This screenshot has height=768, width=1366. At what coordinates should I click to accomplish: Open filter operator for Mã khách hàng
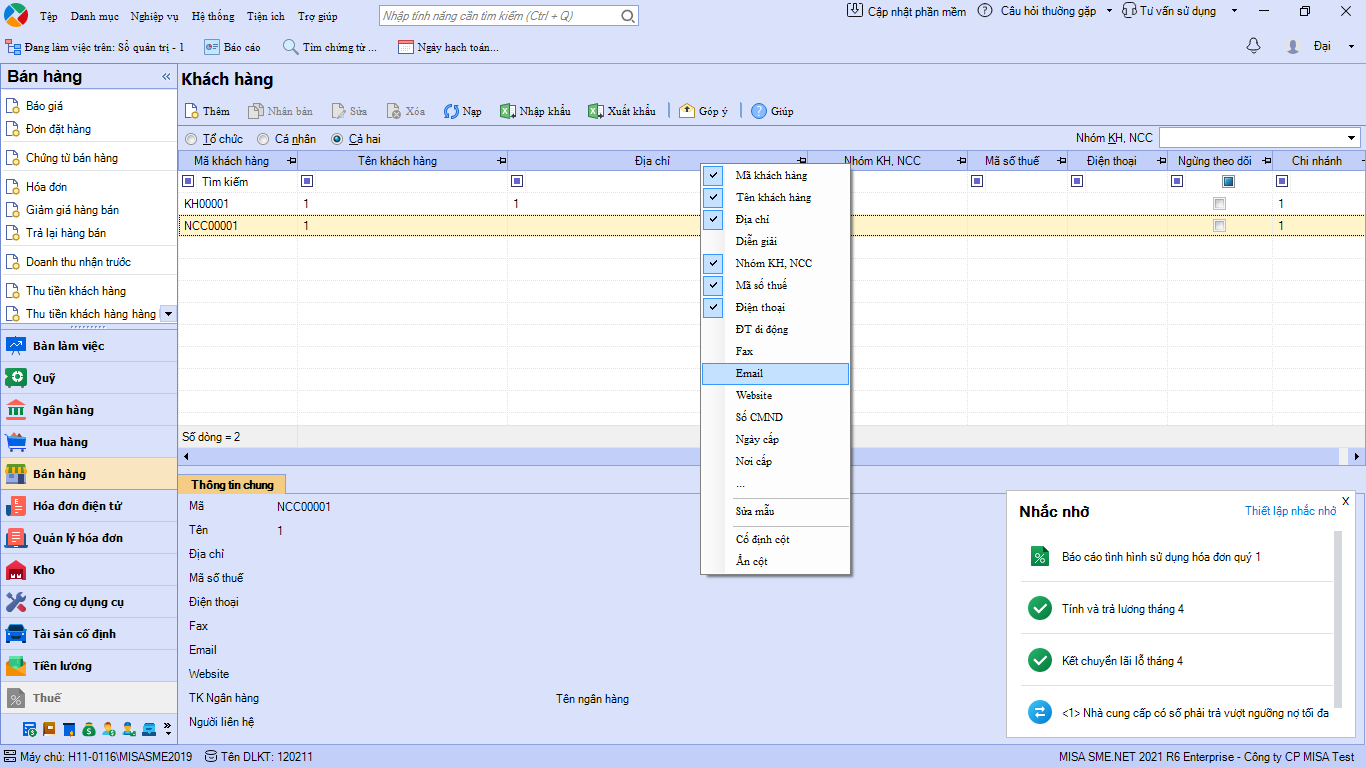click(188, 182)
